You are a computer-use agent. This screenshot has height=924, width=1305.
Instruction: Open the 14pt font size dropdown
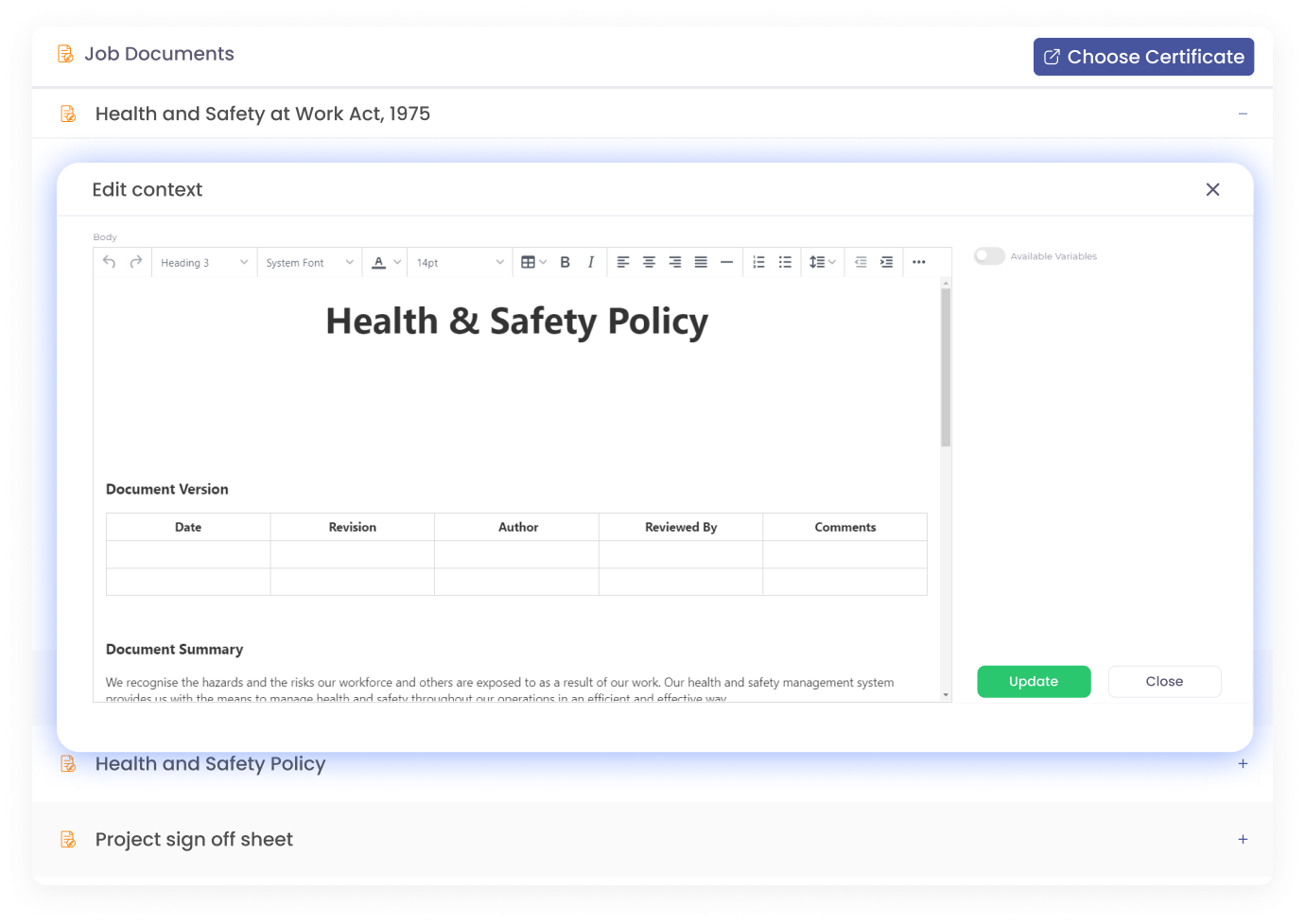[460, 263]
